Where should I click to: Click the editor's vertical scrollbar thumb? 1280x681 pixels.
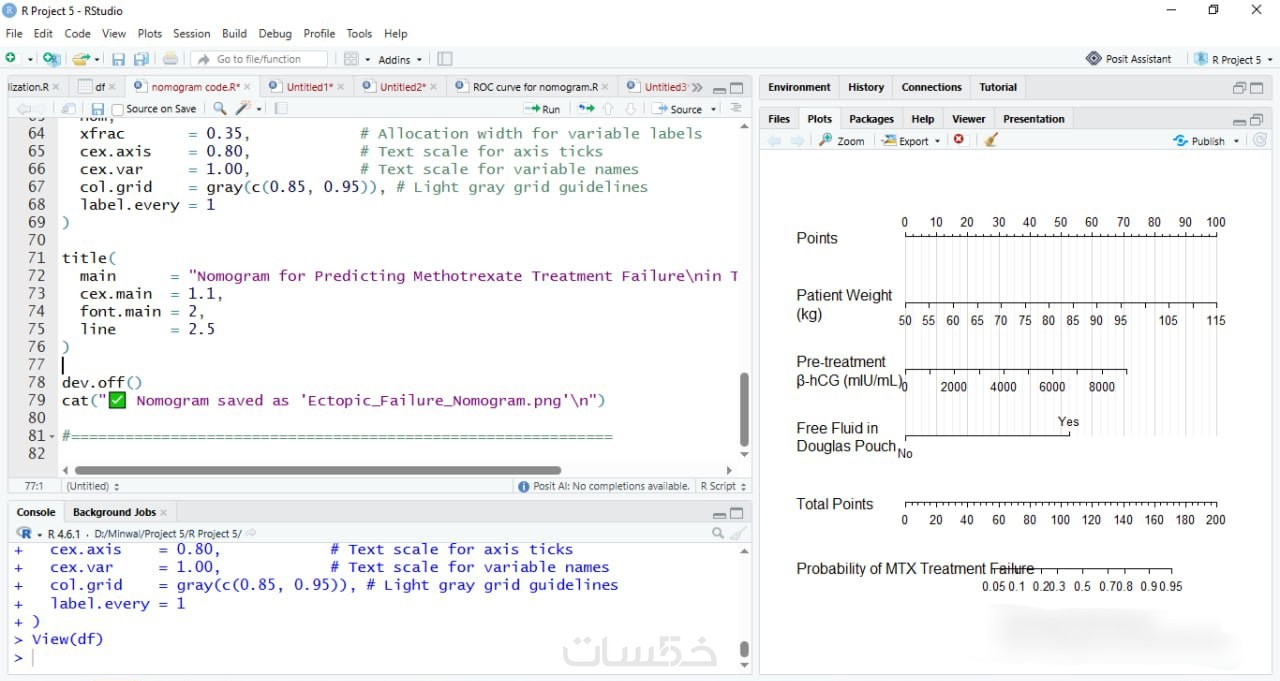[x=744, y=408]
